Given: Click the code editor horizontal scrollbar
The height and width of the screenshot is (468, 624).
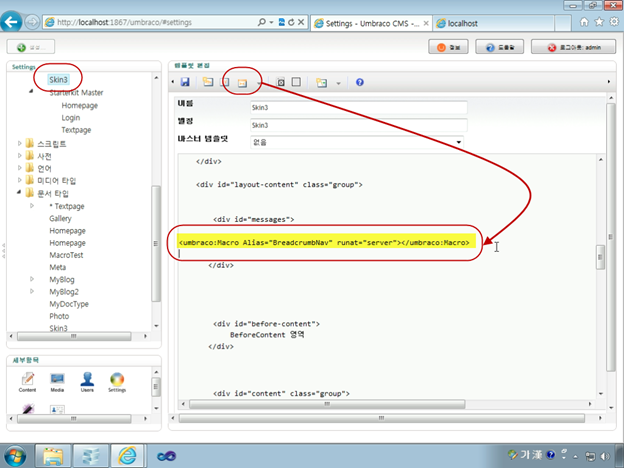Looking at the screenshot, I should coord(327,404).
